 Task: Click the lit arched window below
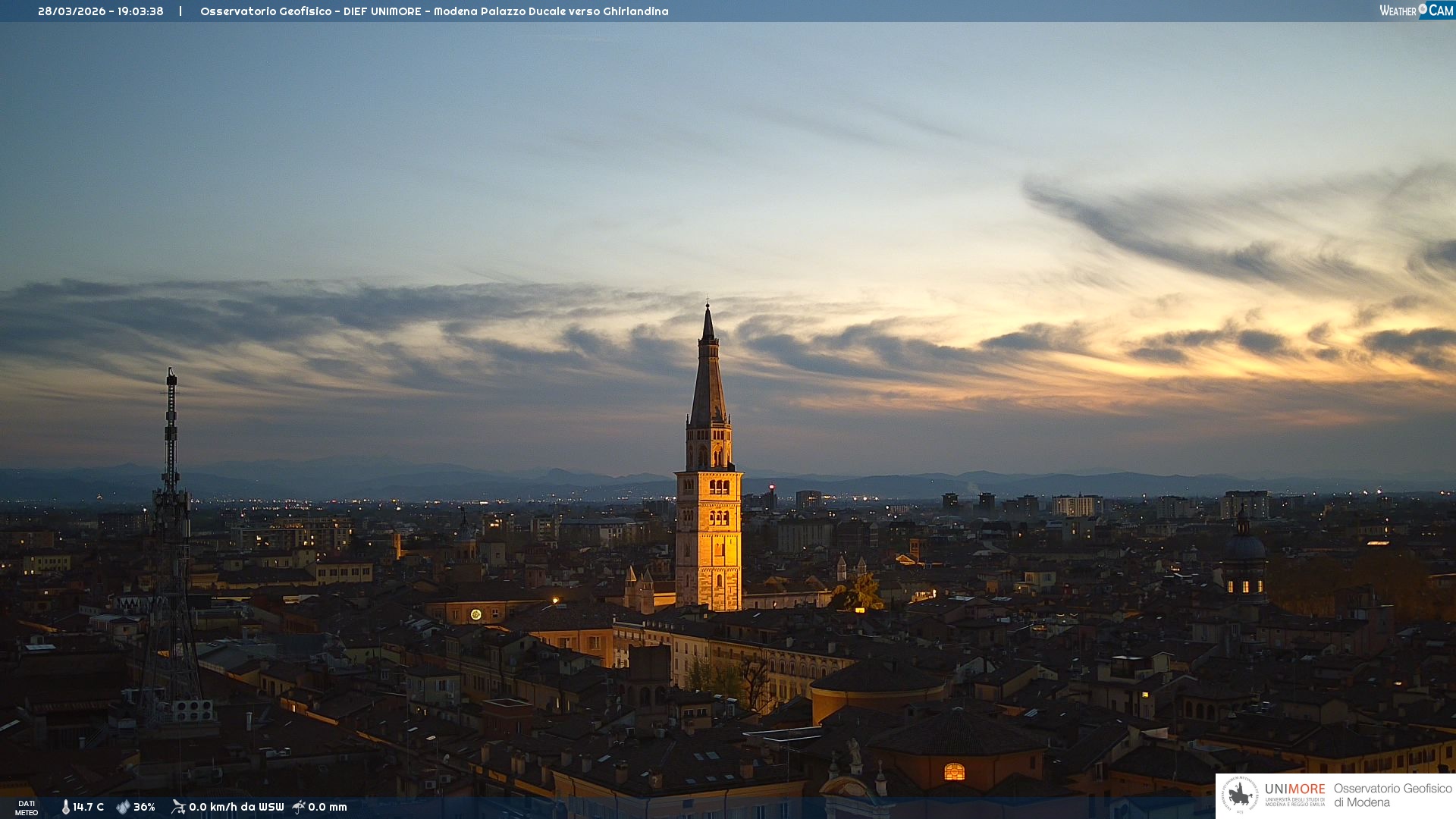tap(954, 772)
